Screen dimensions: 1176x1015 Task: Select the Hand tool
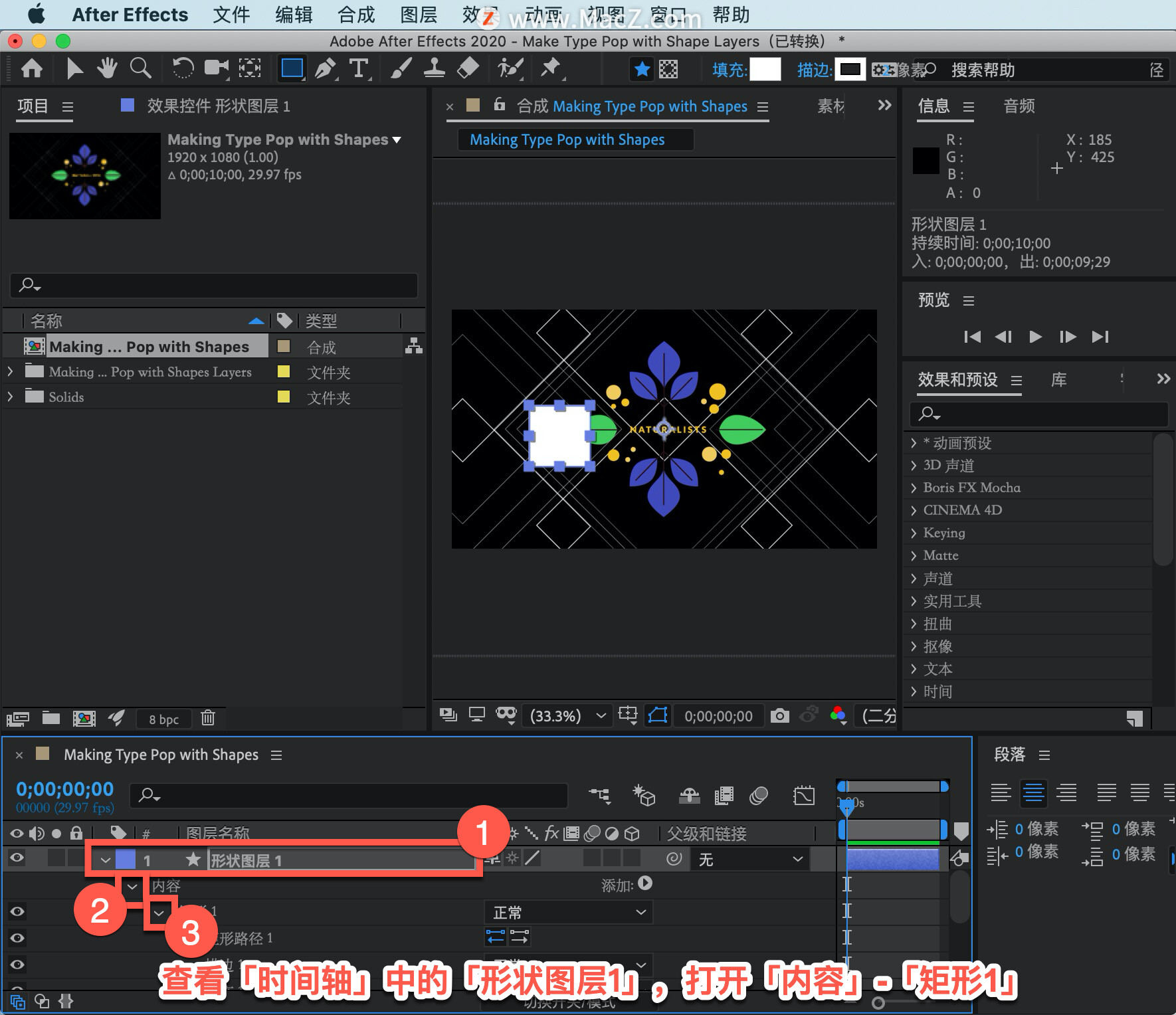click(107, 68)
